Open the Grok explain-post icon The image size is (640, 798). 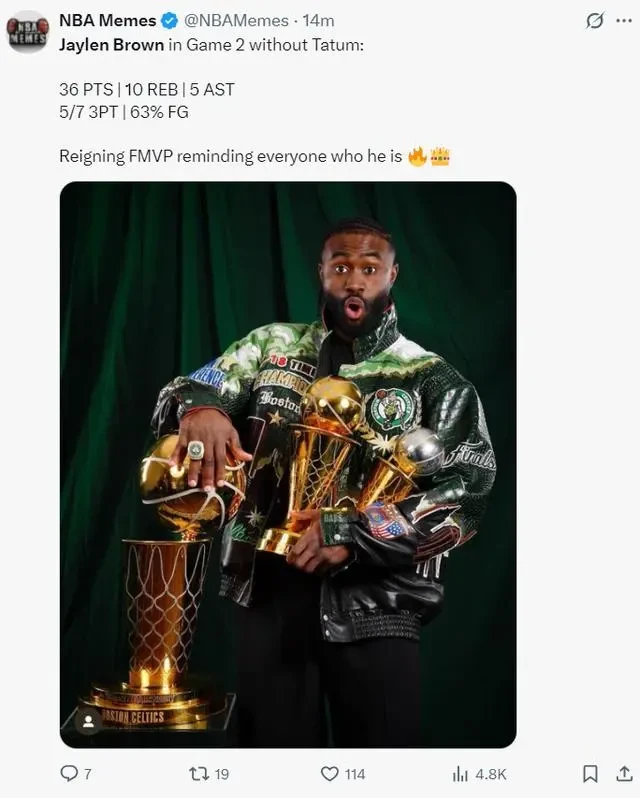(595, 21)
